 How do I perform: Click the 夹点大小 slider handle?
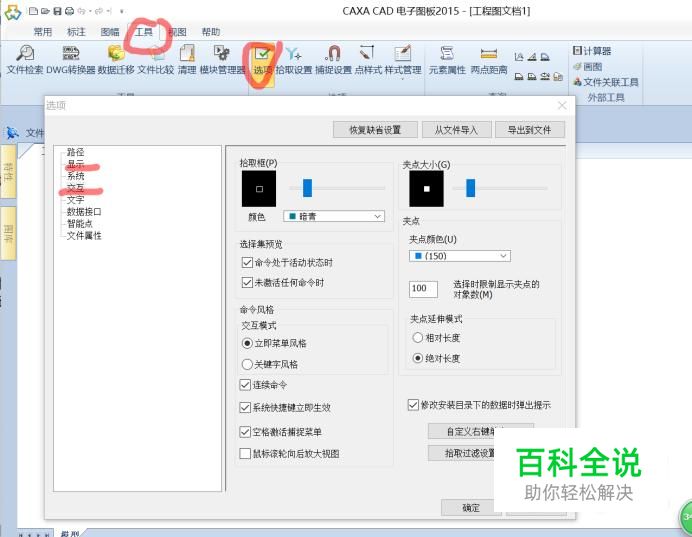pyautogui.click(x=471, y=188)
